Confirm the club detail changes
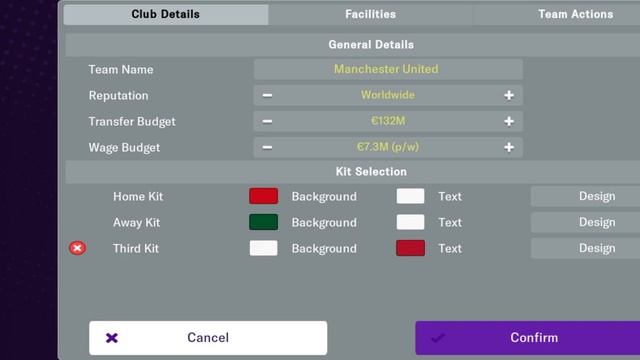 (527, 338)
